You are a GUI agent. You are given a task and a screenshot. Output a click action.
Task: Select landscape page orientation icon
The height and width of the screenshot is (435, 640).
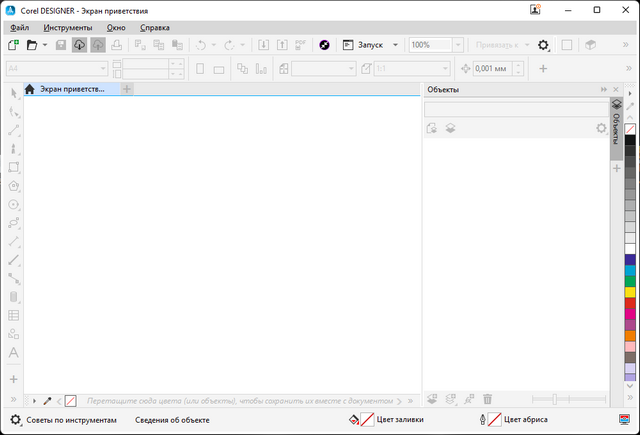click(x=219, y=70)
